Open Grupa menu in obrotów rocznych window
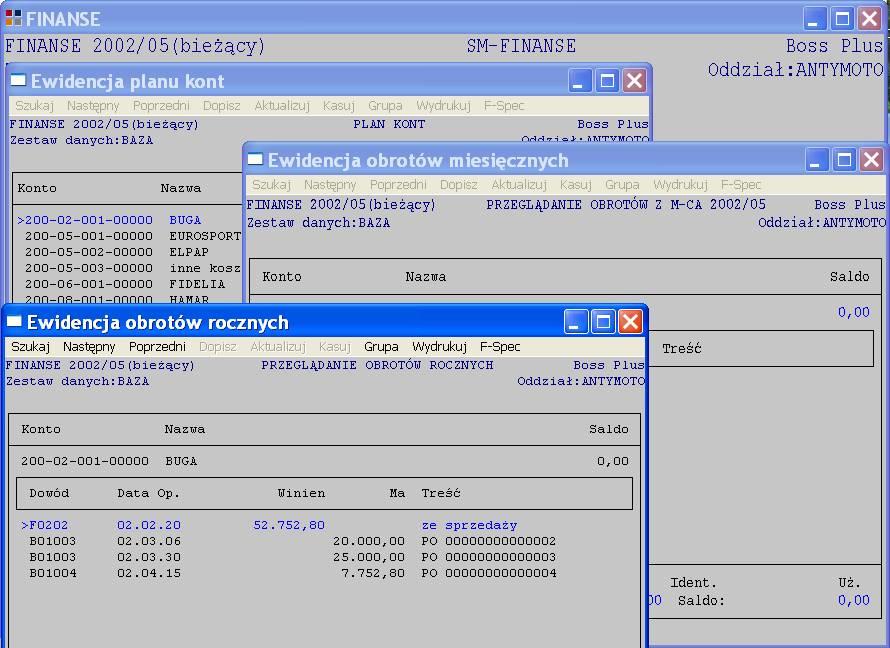Screen dimensions: 890x648 click(x=381, y=347)
